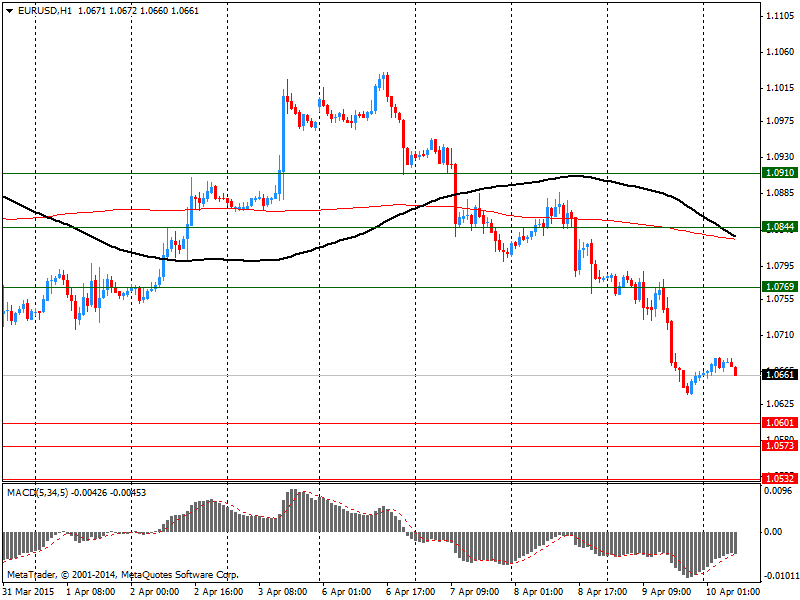Image resolution: width=800 pixels, height=600 pixels.
Task: Click the red 1.0601 level price tag
Action: (x=780, y=422)
